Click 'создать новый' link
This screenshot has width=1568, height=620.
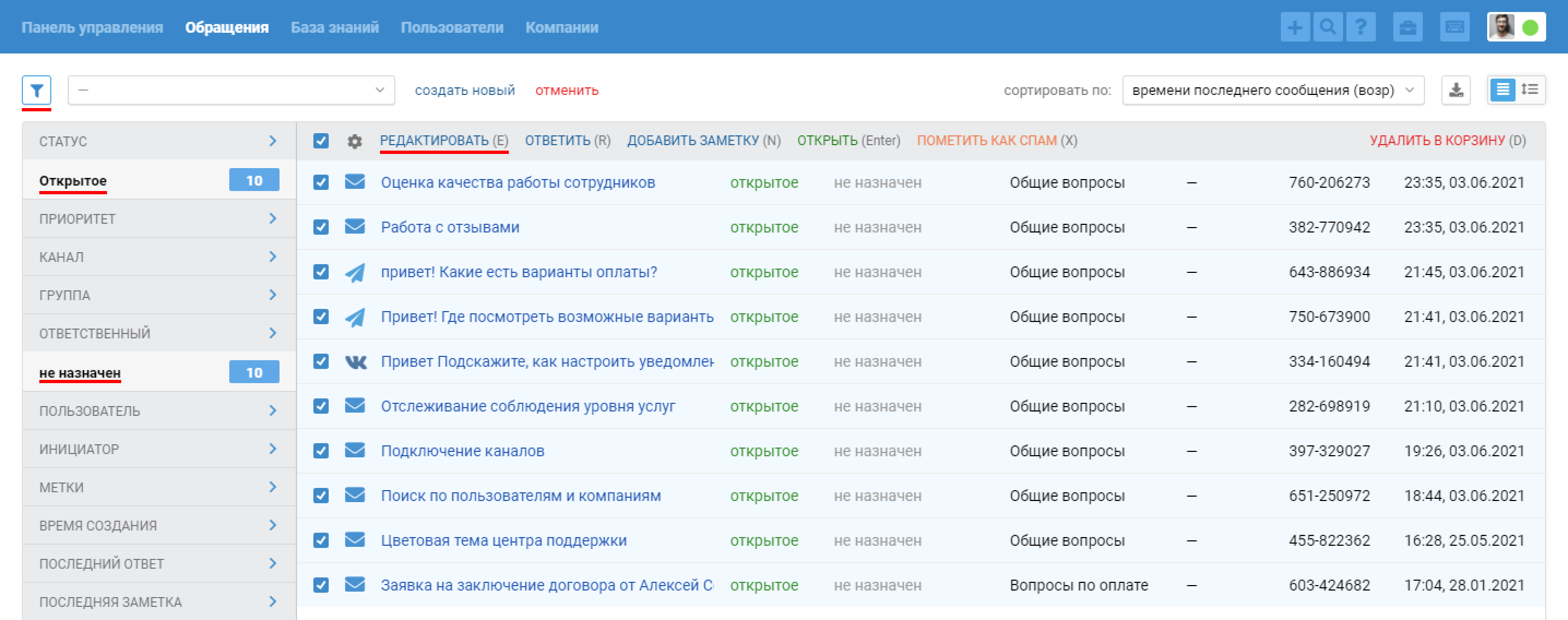(465, 90)
